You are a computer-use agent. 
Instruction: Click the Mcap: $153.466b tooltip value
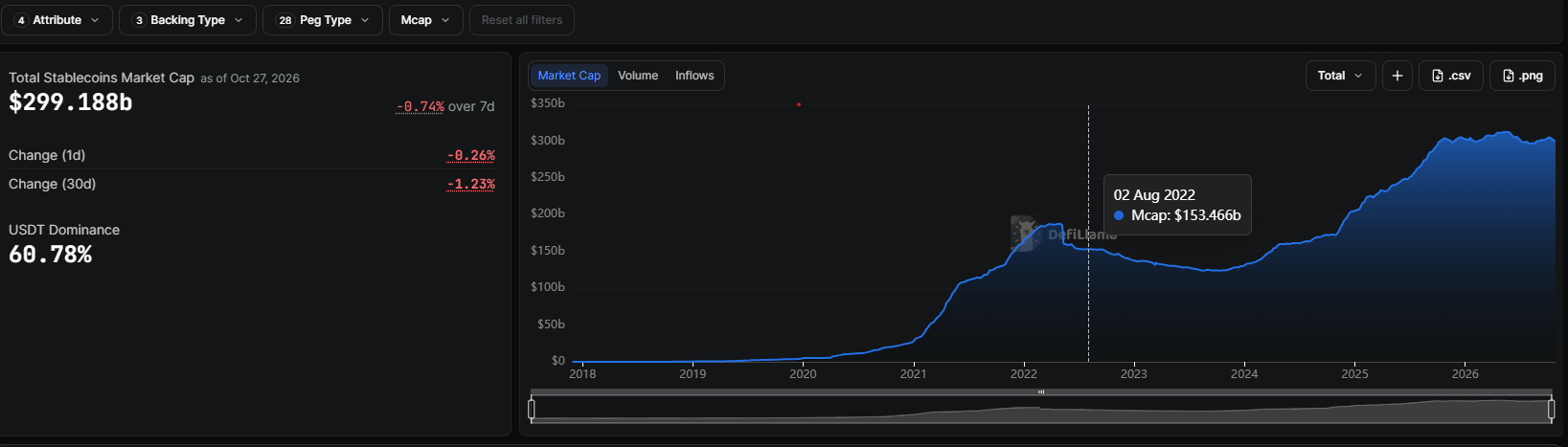[x=1186, y=215]
